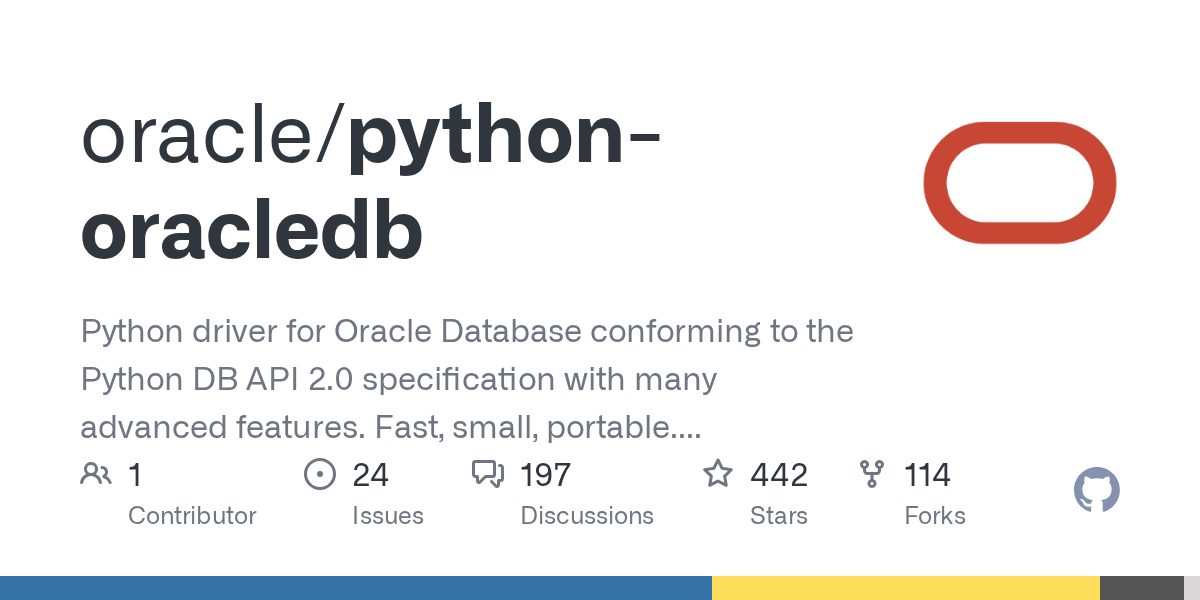Open the Discussions label
The height and width of the screenshot is (600, 1200).
[x=587, y=516]
